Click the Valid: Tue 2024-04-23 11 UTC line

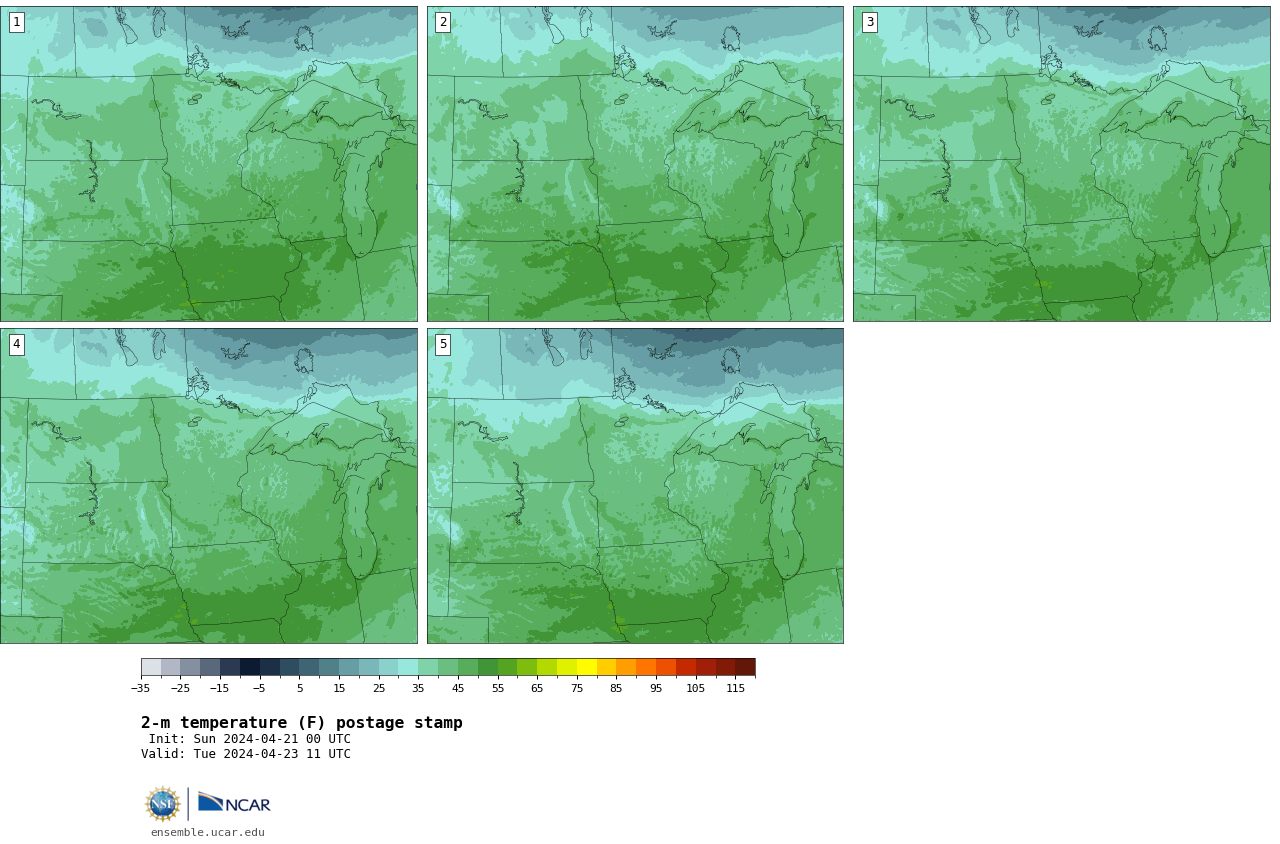tap(246, 754)
